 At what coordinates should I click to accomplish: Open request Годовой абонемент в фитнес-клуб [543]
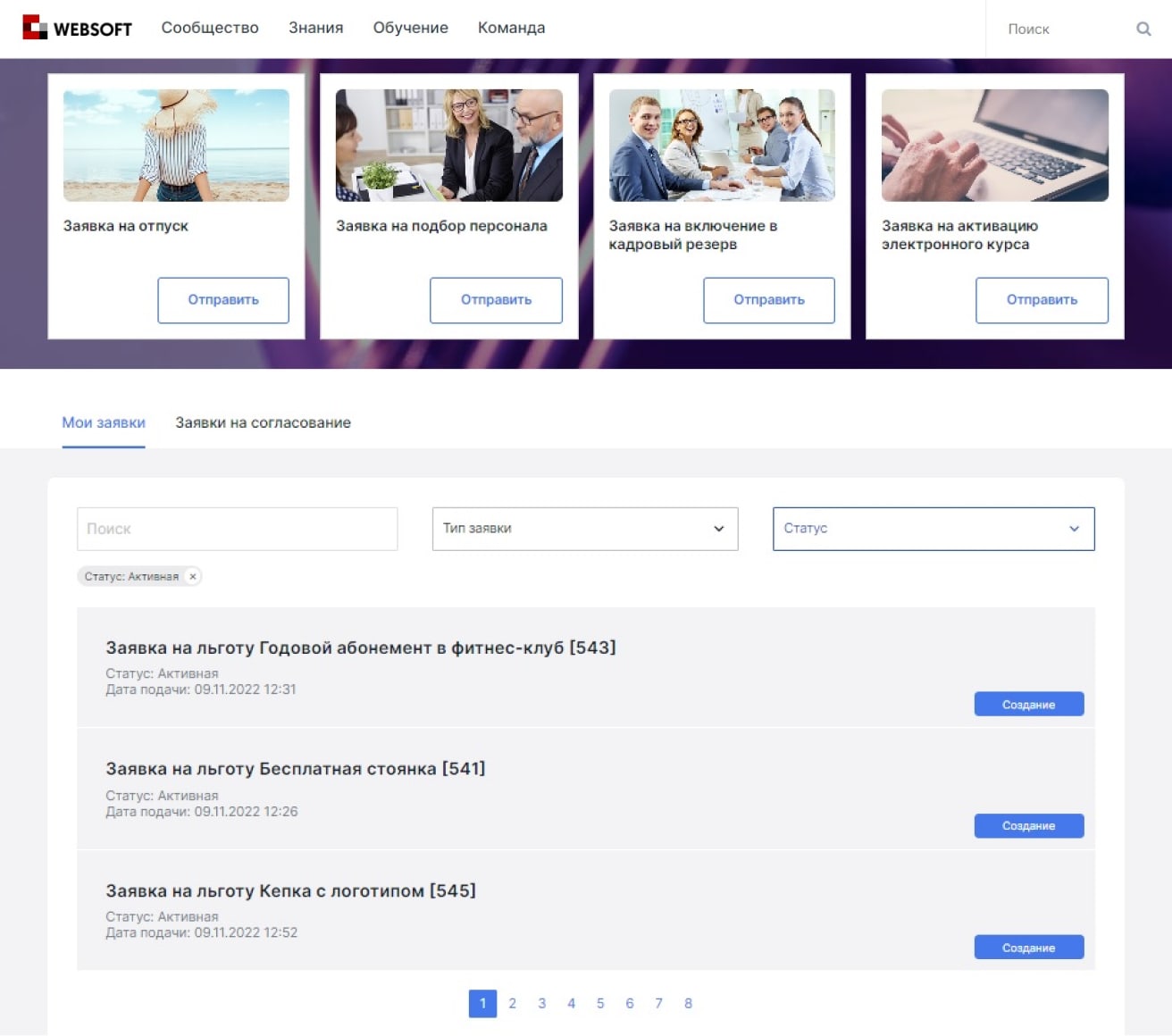361,647
